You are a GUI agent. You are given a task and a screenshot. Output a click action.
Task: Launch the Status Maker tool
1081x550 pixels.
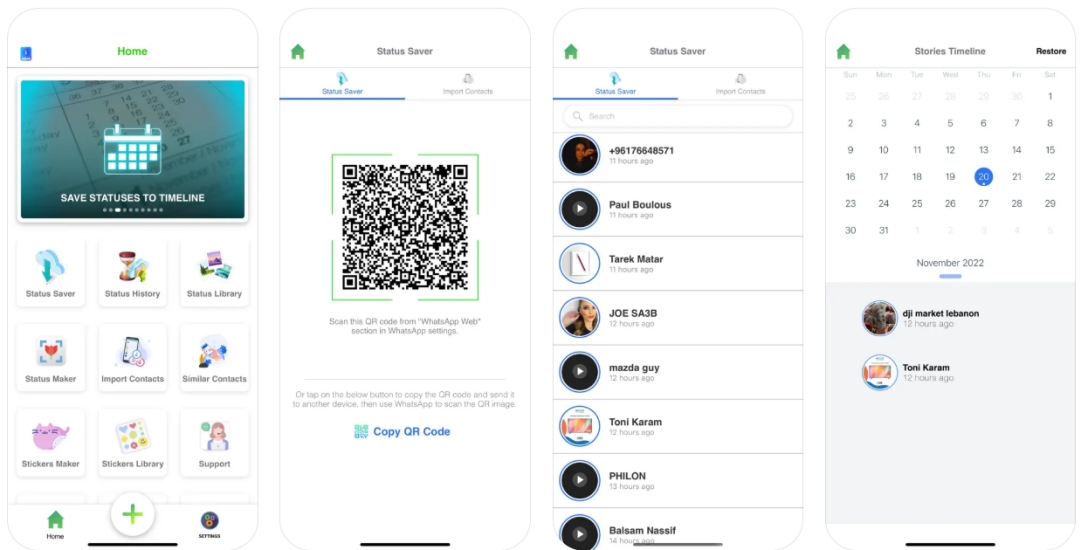[50, 358]
